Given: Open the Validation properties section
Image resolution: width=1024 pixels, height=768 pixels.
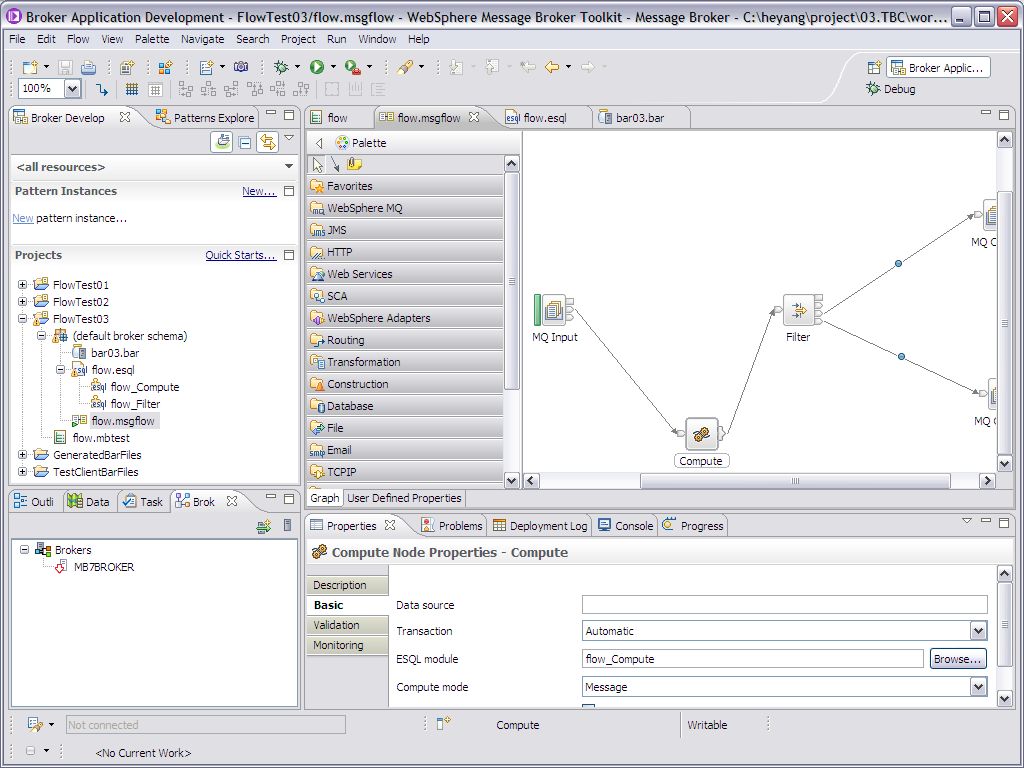Looking at the screenshot, I should point(347,625).
